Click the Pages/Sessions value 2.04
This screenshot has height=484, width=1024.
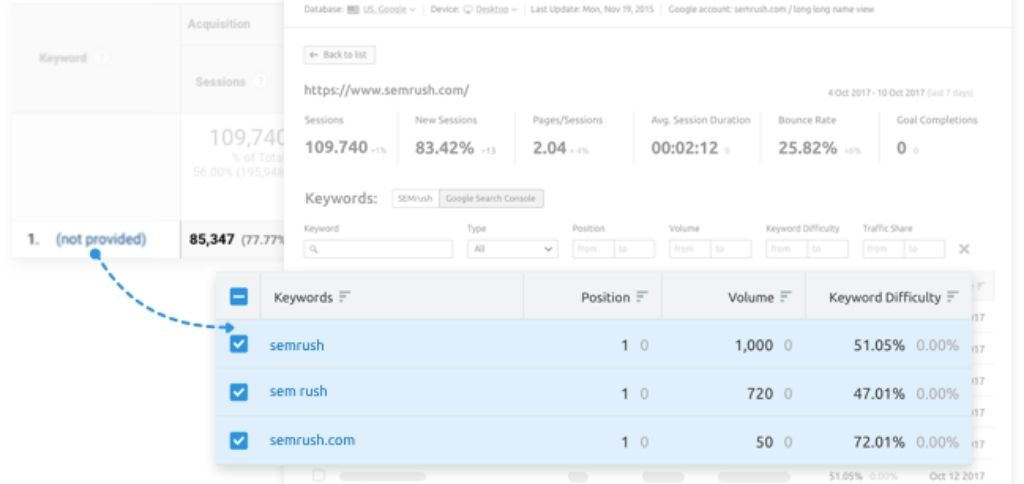coord(549,148)
